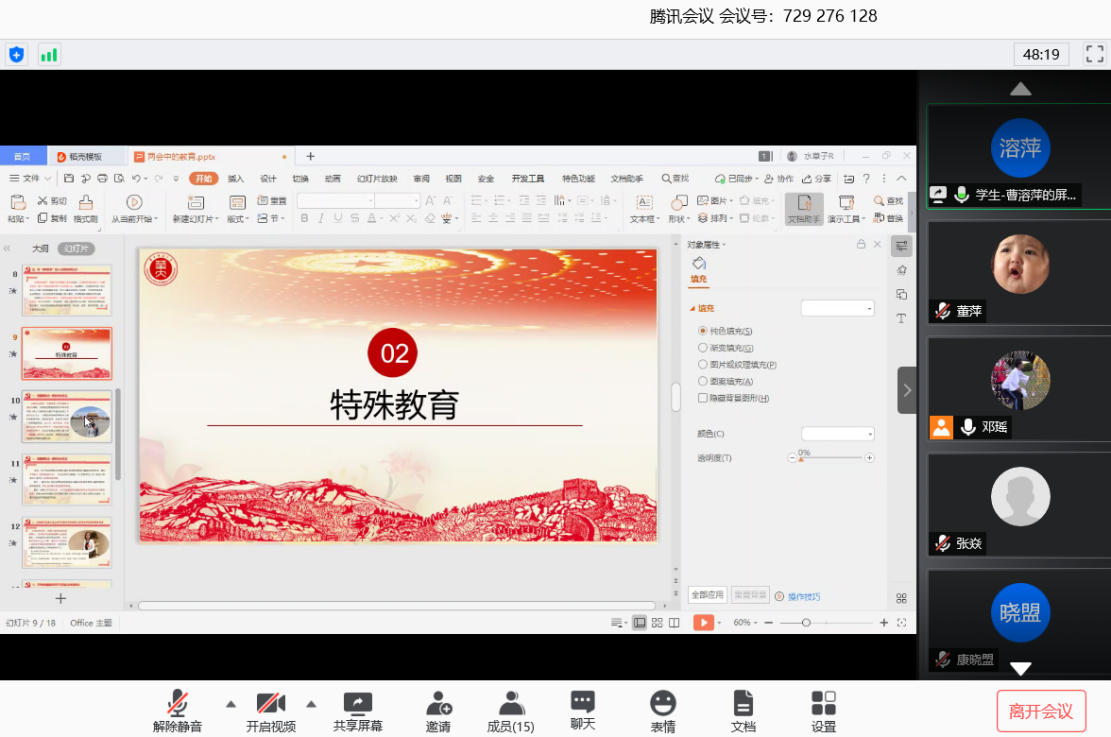Click the Leave Meeting (离开会议) button
The height and width of the screenshot is (737, 1111).
coord(1041,711)
